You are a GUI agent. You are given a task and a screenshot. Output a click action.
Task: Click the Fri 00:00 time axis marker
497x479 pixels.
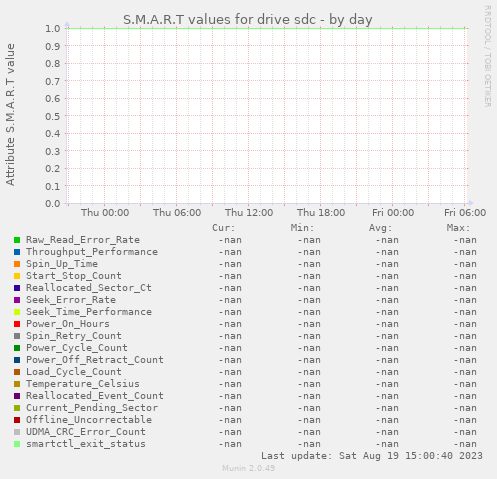tap(393, 213)
